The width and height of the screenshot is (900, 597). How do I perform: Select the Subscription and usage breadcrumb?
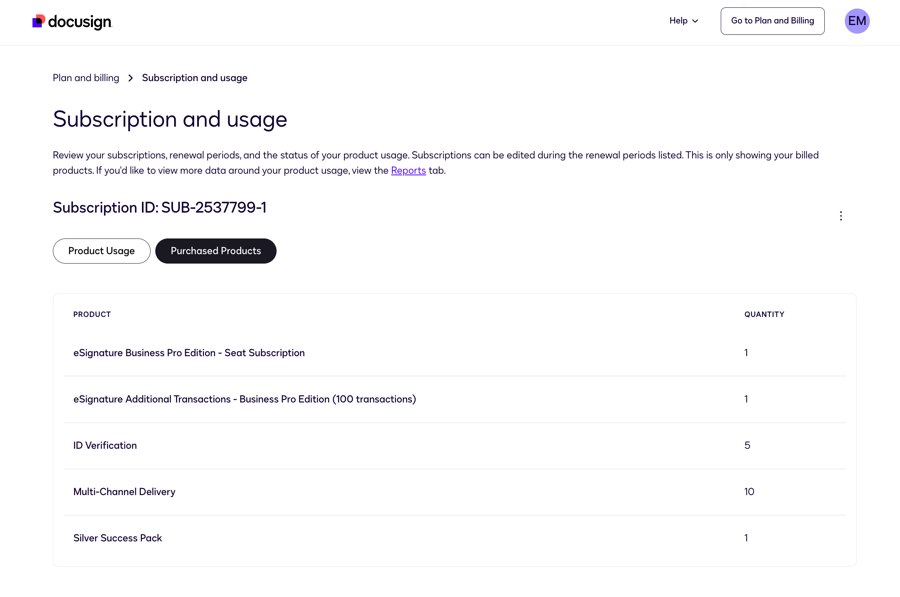[x=196, y=77]
